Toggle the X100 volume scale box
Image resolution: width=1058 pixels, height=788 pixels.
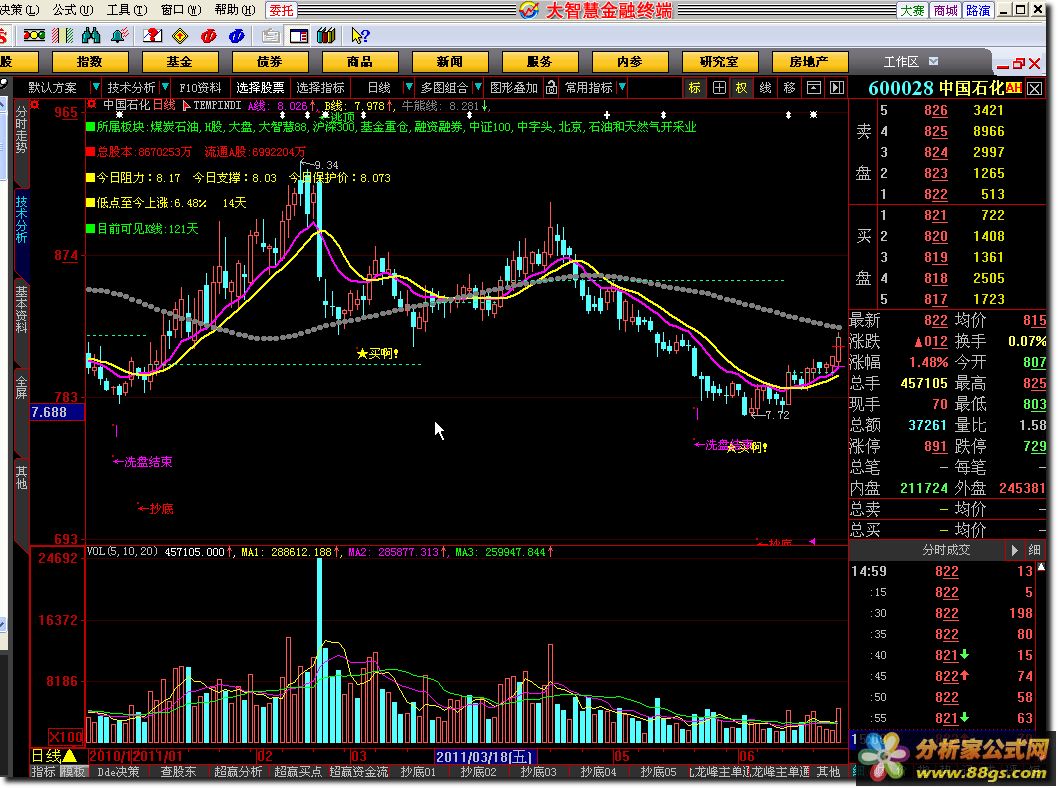click(66, 737)
